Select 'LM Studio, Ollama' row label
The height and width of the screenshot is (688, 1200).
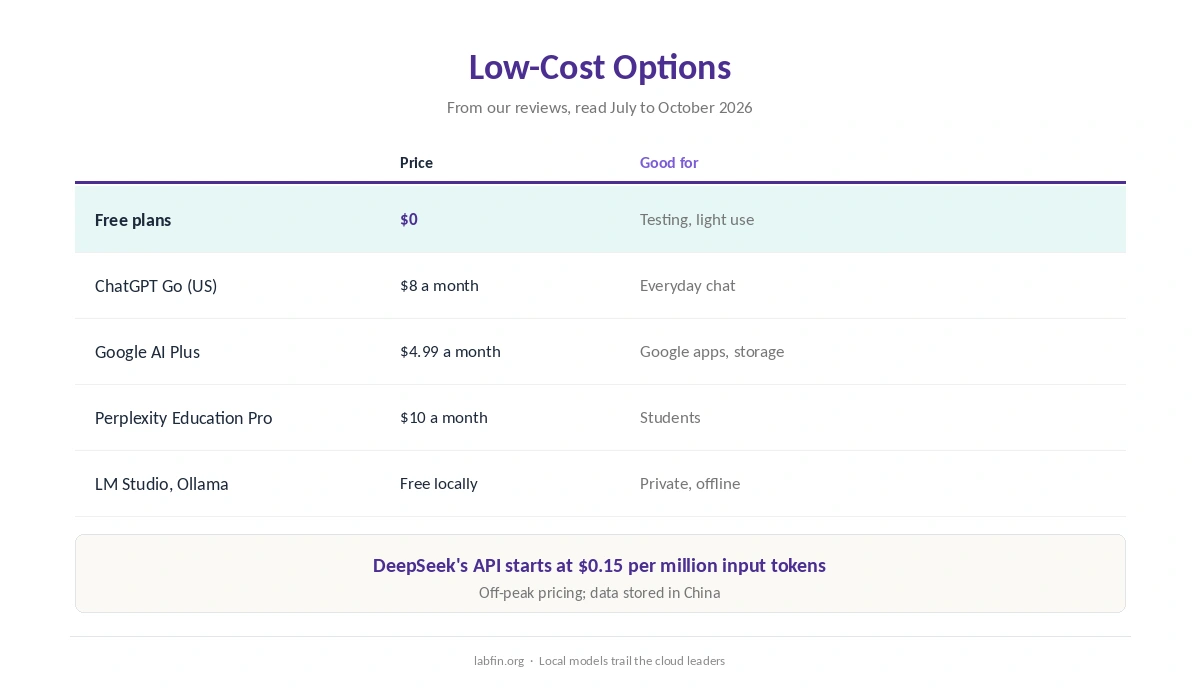pos(162,484)
